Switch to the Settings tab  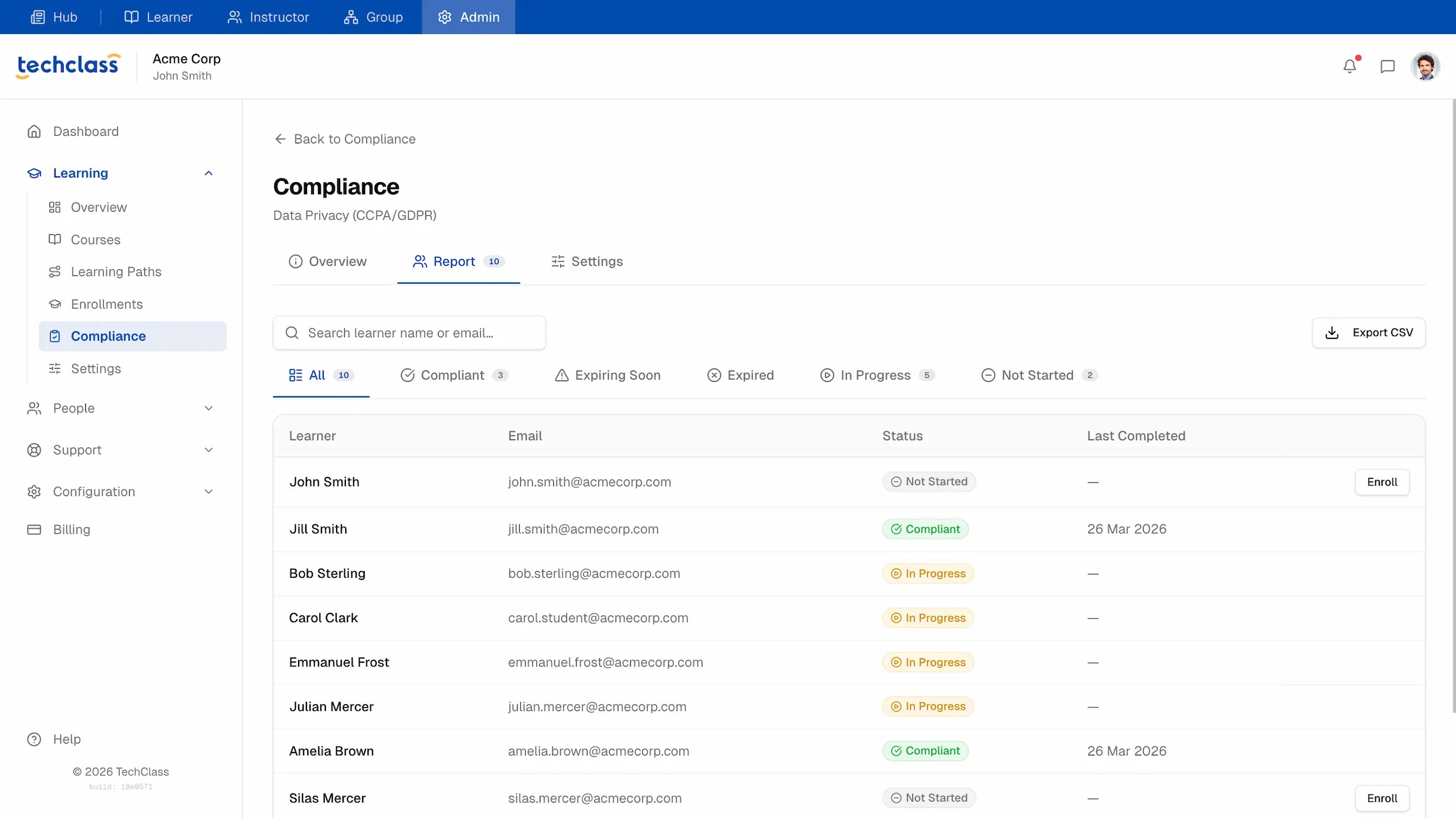[588, 261]
